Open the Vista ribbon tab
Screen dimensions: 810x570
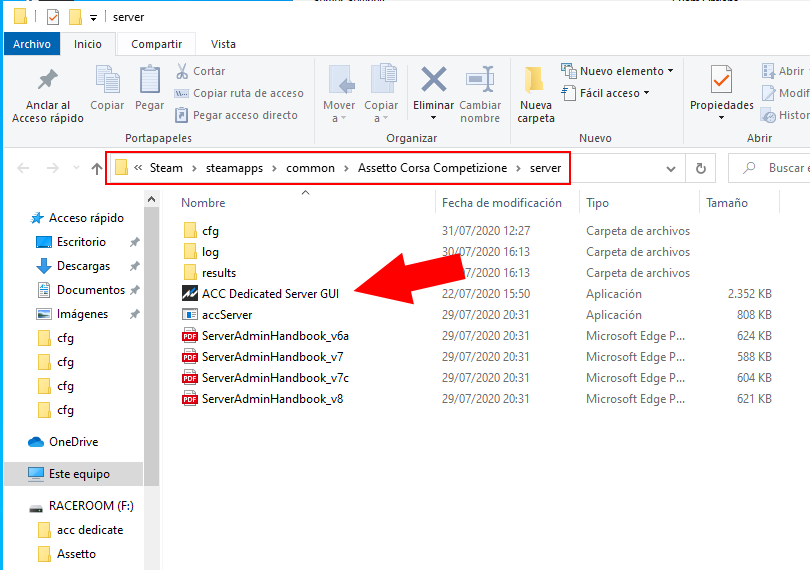point(223,44)
